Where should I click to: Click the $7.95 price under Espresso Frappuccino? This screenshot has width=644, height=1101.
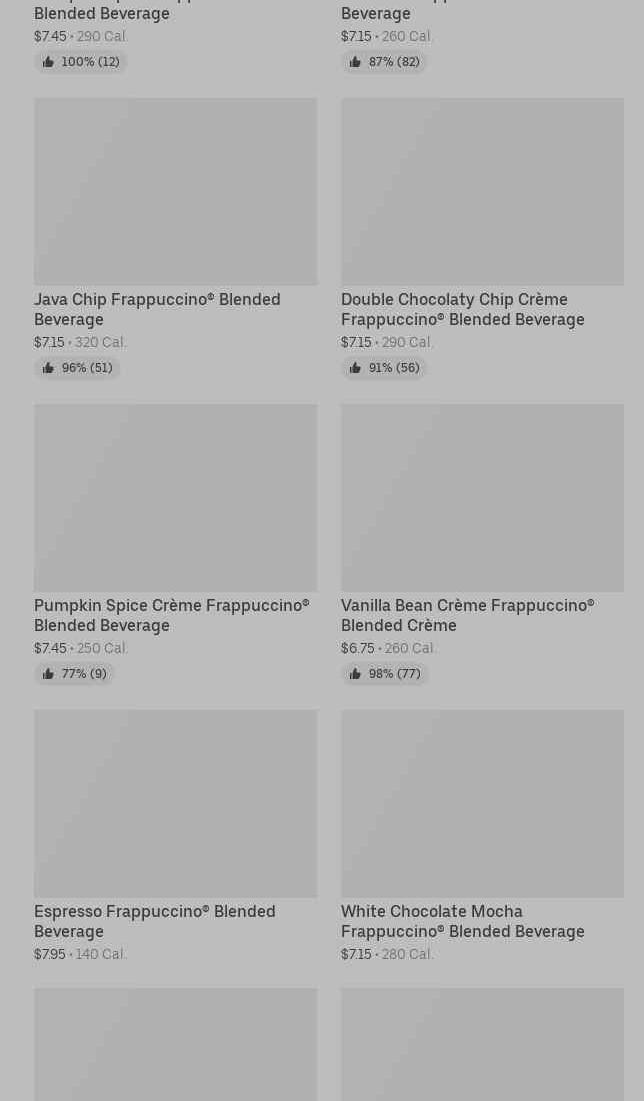(x=49, y=954)
